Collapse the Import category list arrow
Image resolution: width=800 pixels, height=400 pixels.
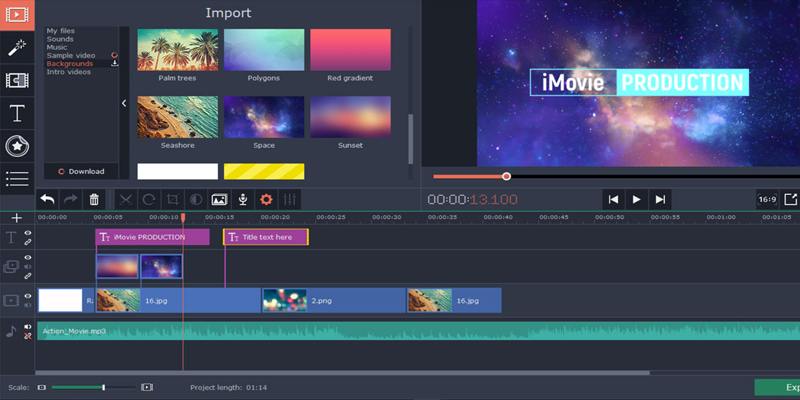point(124,103)
